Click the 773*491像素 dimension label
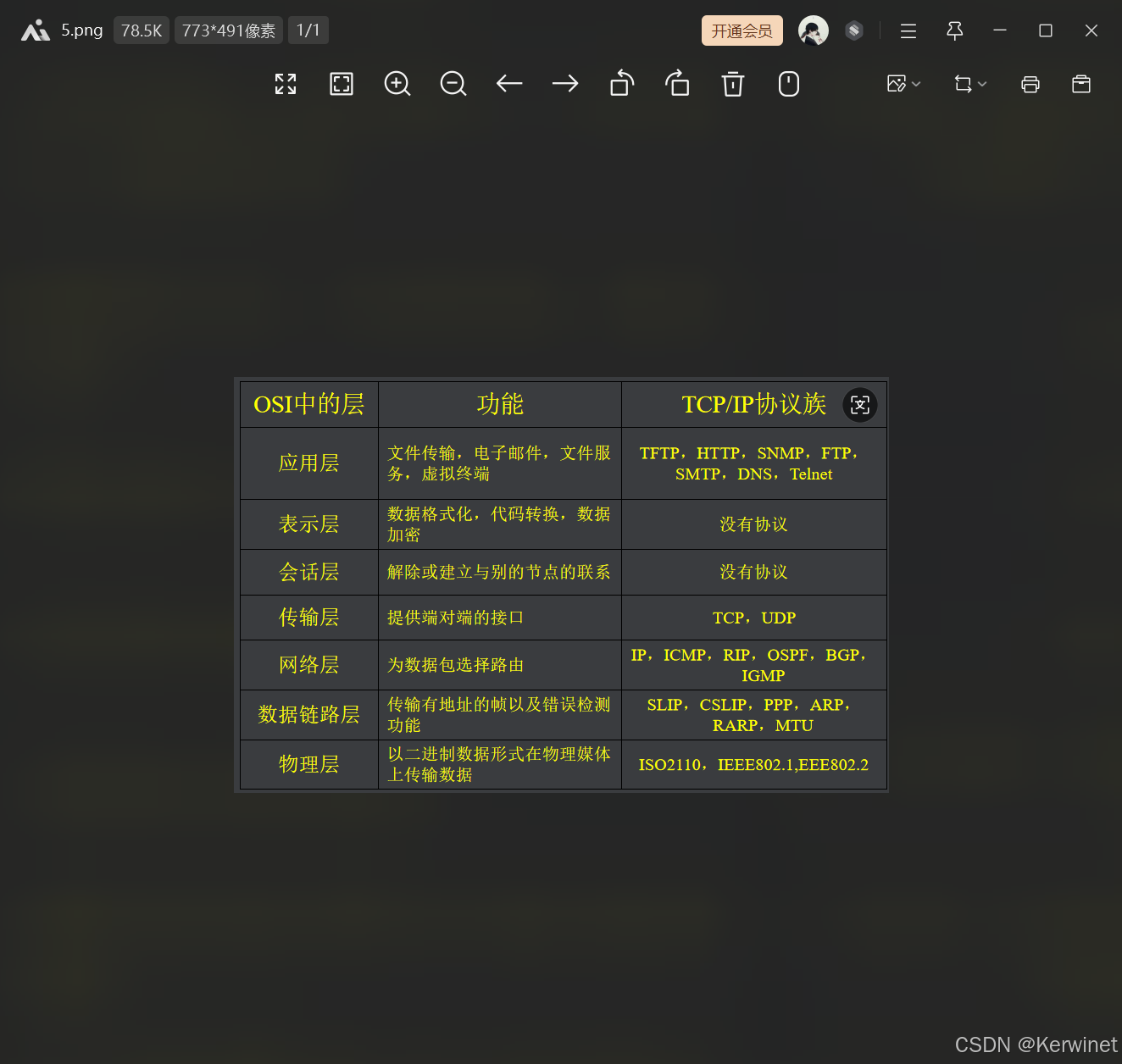This screenshot has height=1064, width=1122. click(x=229, y=30)
